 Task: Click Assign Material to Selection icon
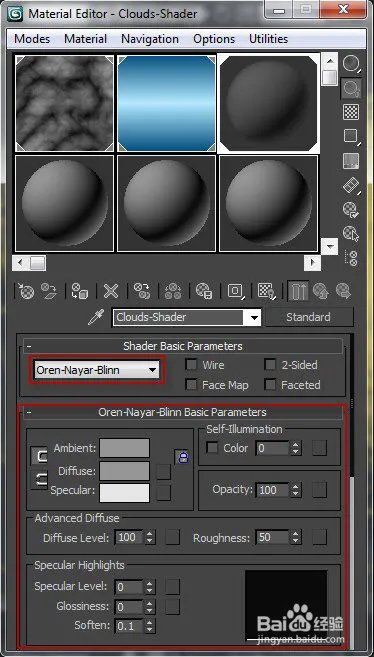pyautogui.click(x=79, y=290)
